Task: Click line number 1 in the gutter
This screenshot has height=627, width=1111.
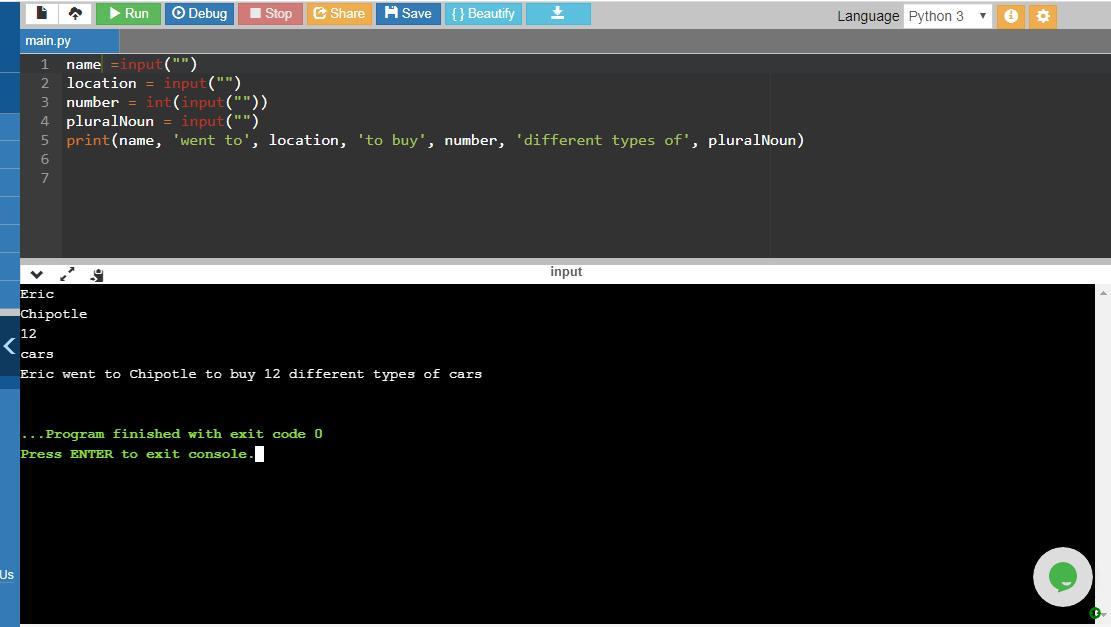Action: 45,64
